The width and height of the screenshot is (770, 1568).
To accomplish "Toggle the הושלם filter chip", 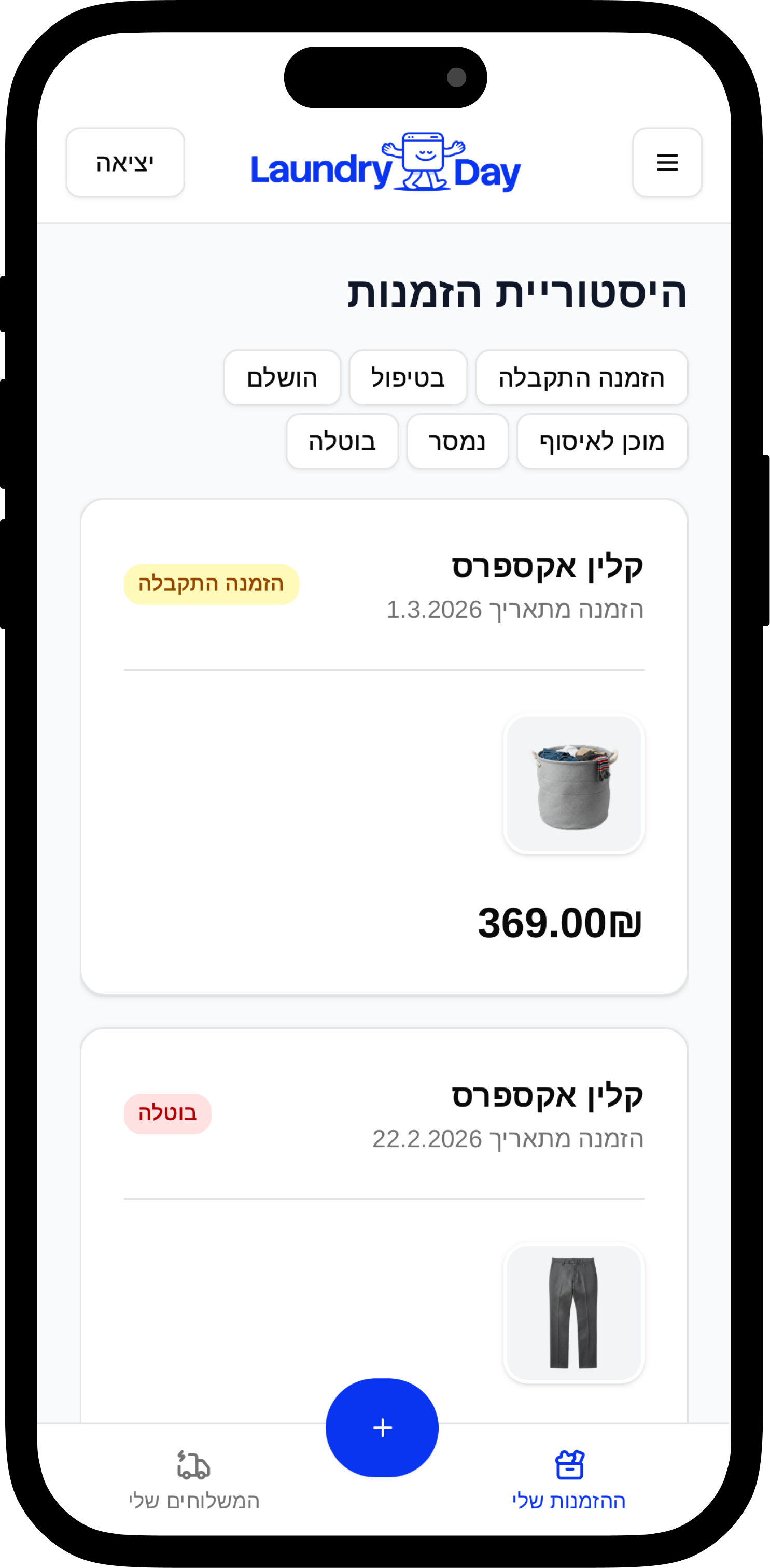I will (282, 378).
